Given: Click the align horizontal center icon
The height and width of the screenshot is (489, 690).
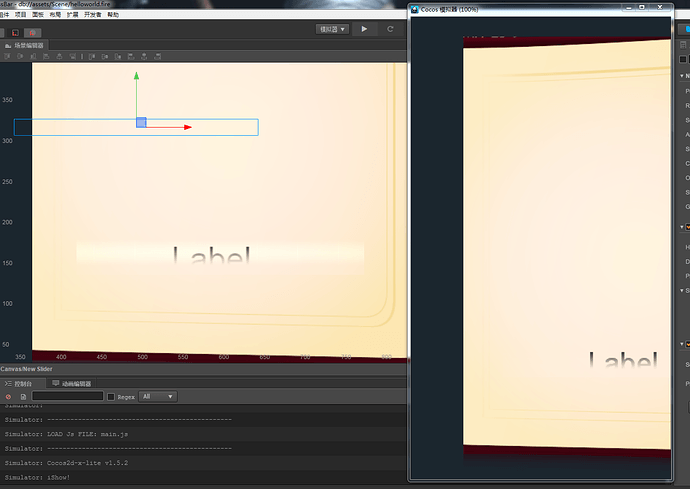Looking at the screenshot, I should click(x=59, y=56).
